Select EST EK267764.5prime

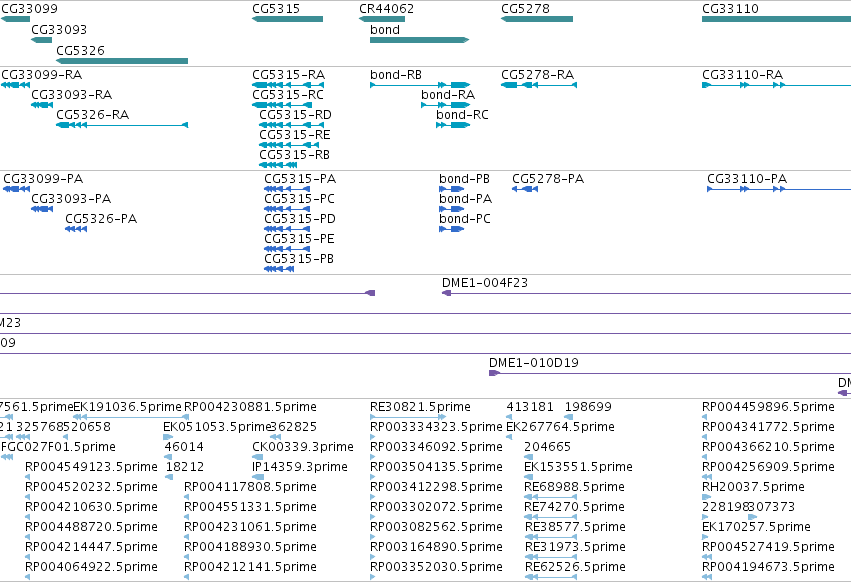[560, 427]
